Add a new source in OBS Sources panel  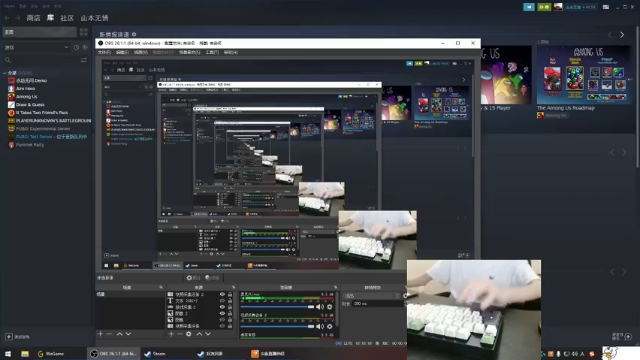[171, 334]
